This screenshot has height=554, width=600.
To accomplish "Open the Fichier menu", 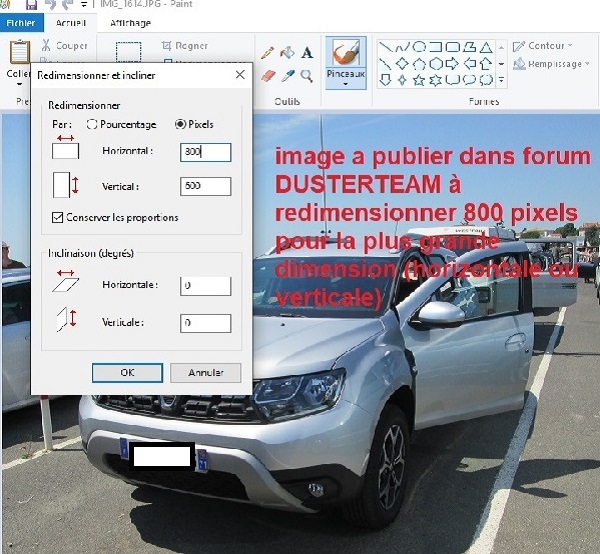I will [x=21, y=23].
